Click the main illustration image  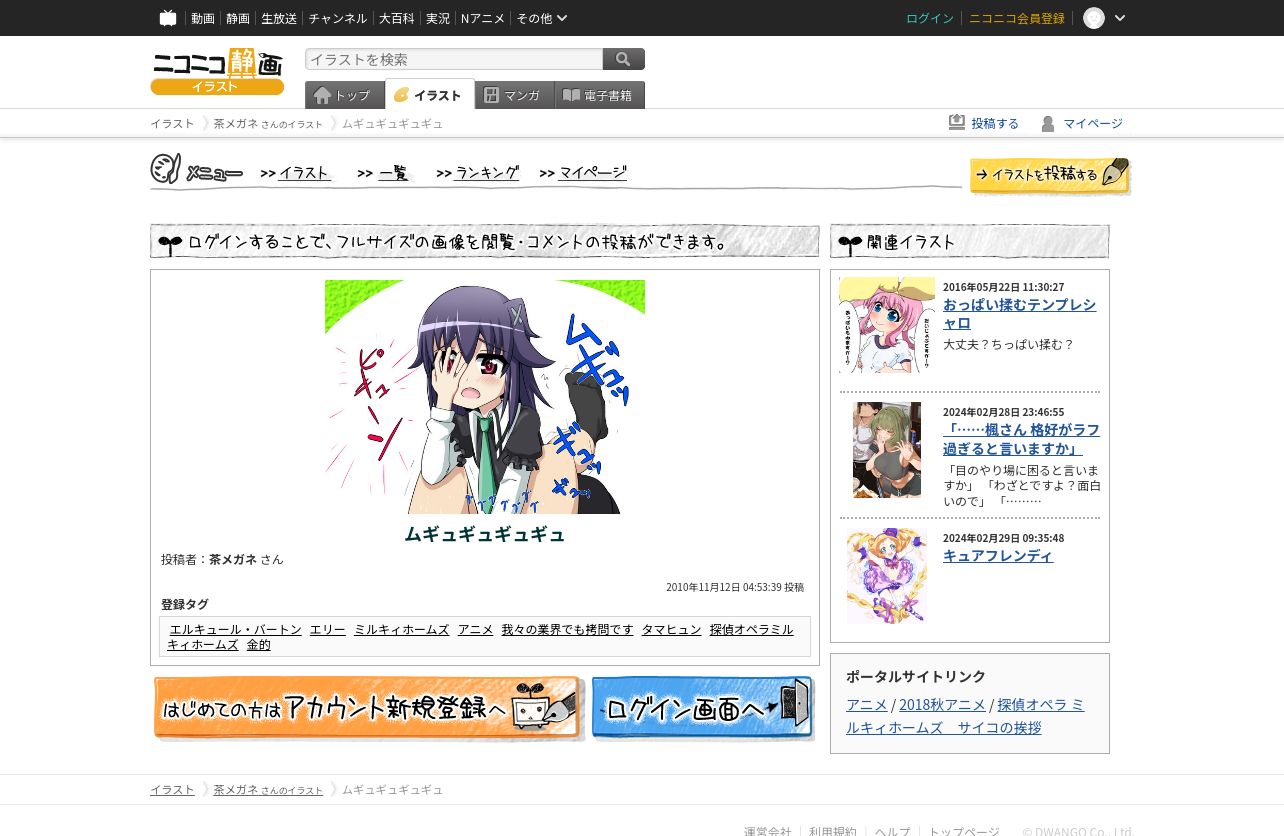point(485,397)
